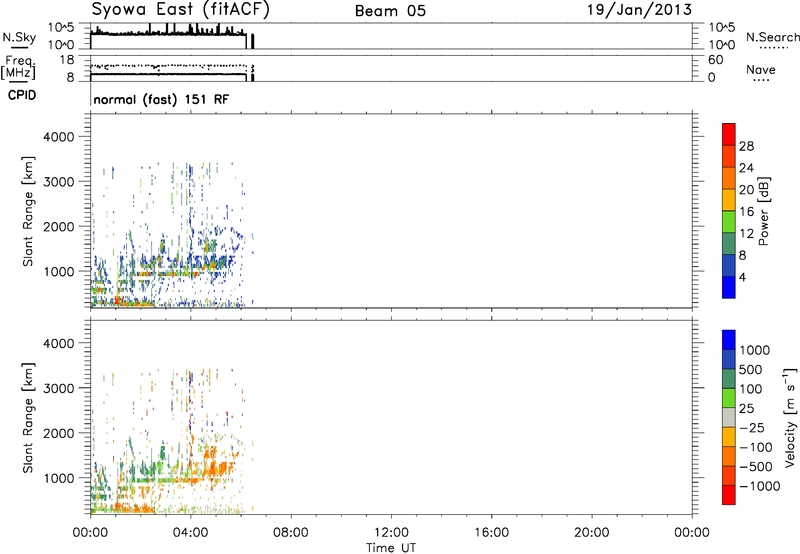Click the 'N.Sky' legend label
Viewport: 800px width, 554px height.
(19, 37)
